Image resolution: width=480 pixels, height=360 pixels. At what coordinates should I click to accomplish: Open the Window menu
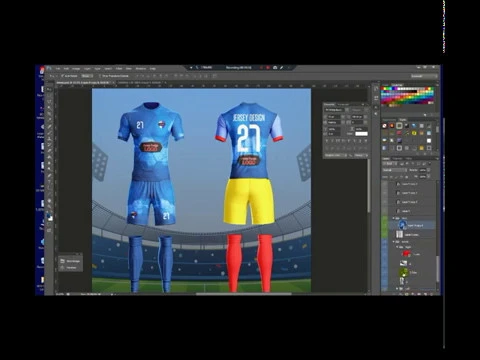[141, 69]
